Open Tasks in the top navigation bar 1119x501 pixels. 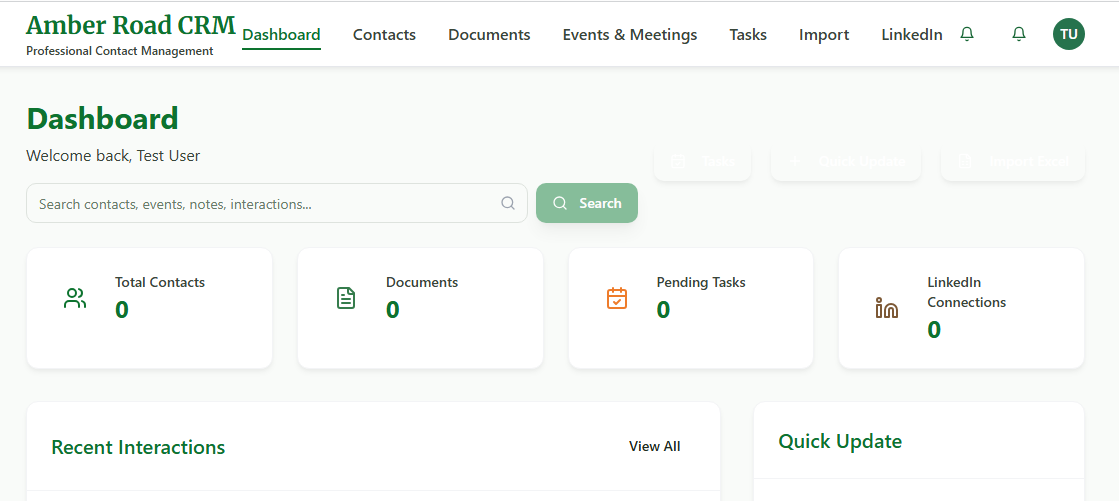(748, 34)
